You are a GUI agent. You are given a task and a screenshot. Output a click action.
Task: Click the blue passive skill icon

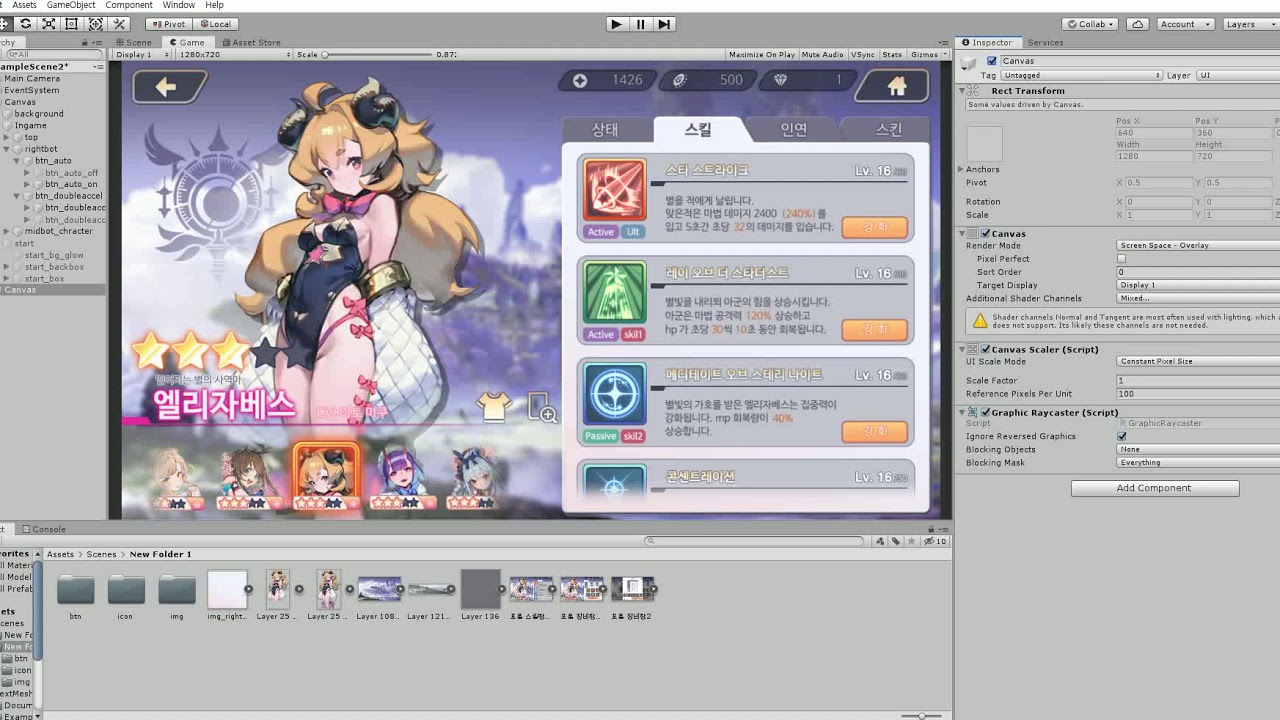point(614,395)
